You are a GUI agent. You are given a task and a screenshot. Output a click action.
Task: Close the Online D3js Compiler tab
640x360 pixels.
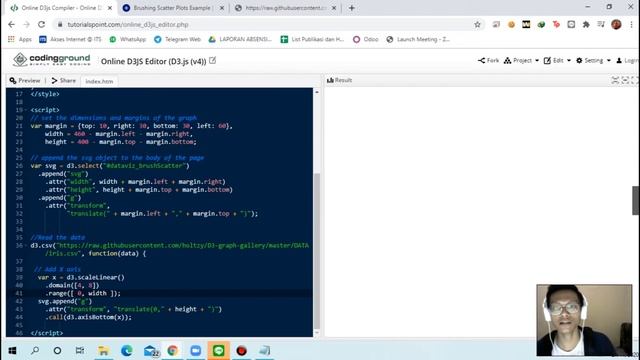[110, 8]
